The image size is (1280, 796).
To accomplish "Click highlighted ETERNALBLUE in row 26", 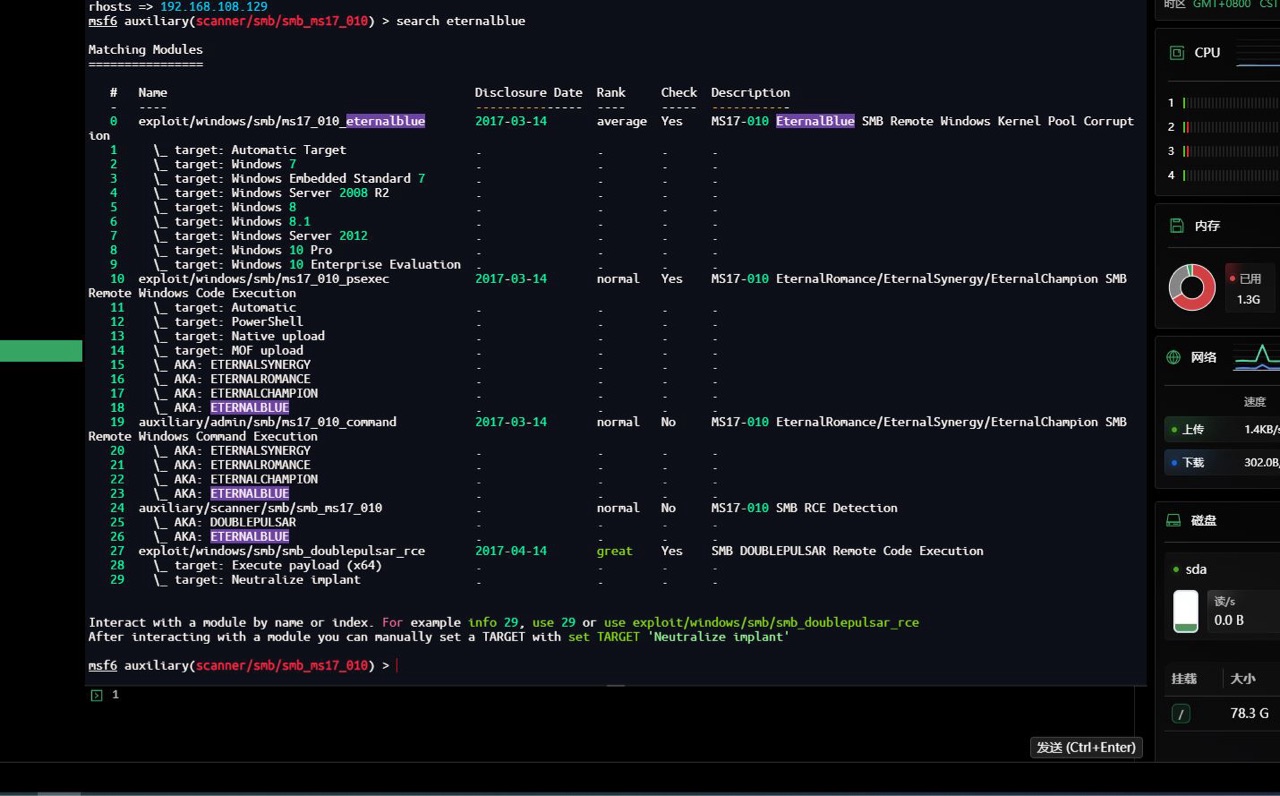I will tap(250, 536).
